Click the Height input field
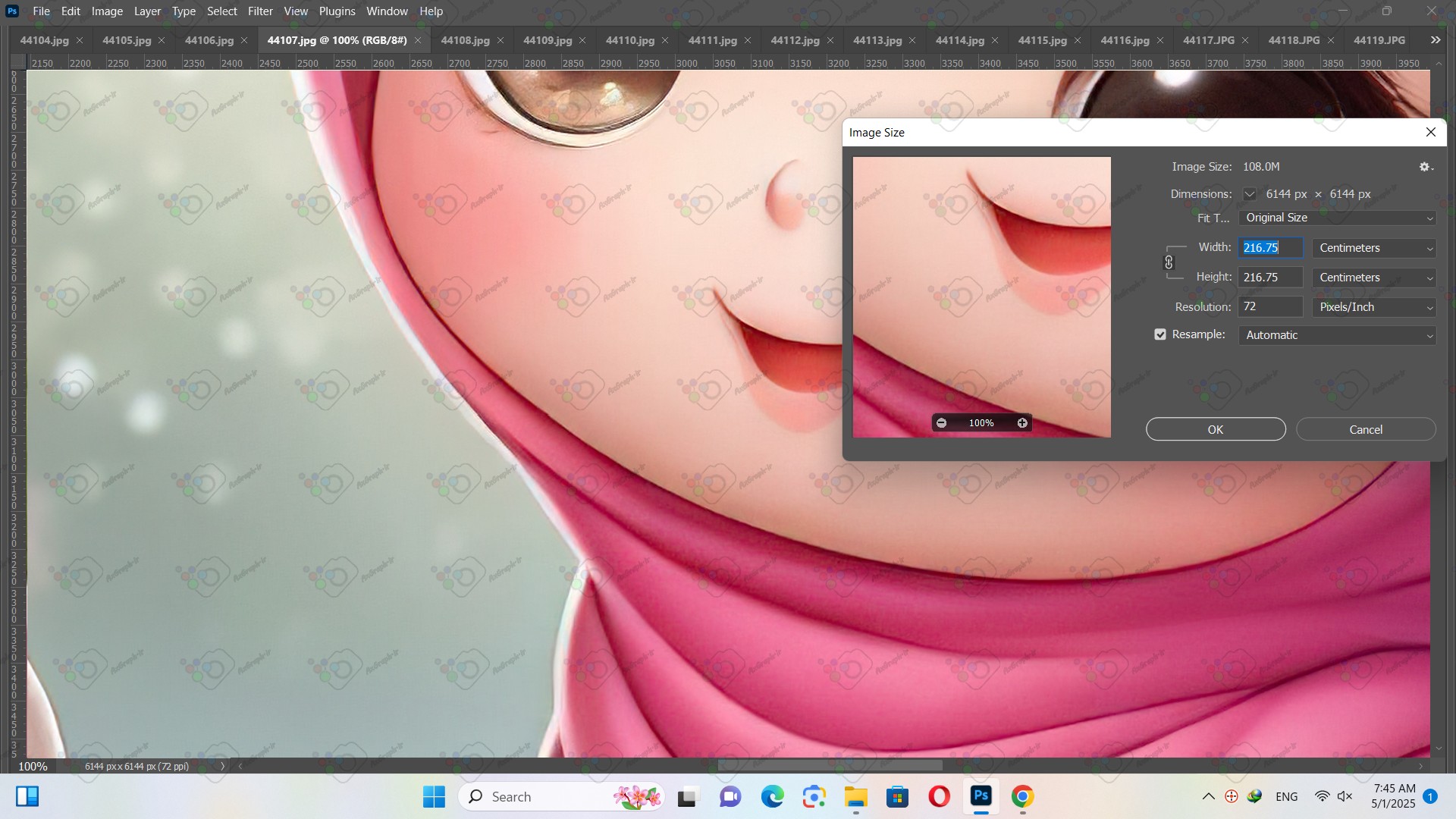Screen dimensions: 1456x819 click(x=1271, y=278)
